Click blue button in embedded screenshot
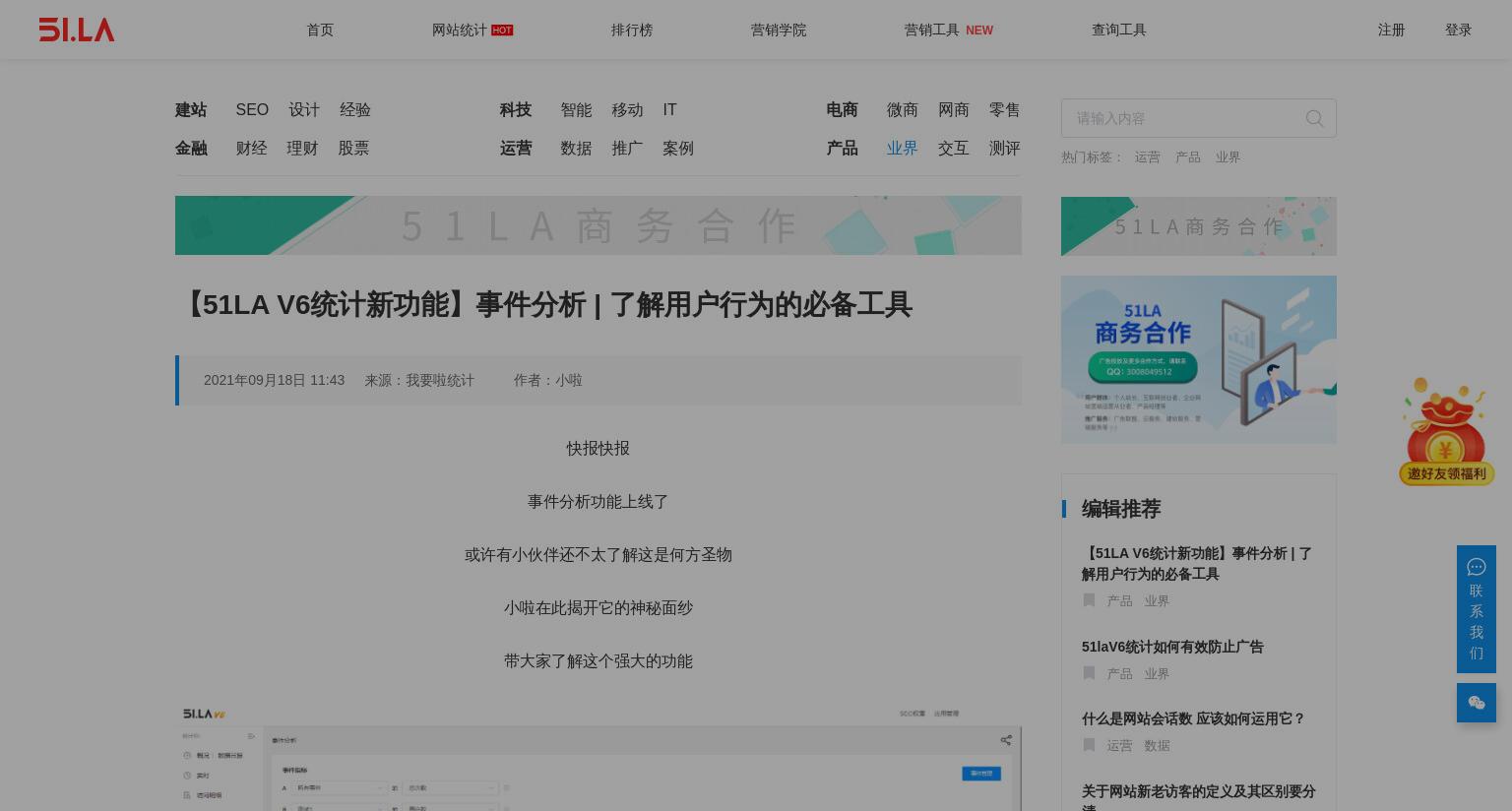 click(x=981, y=774)
